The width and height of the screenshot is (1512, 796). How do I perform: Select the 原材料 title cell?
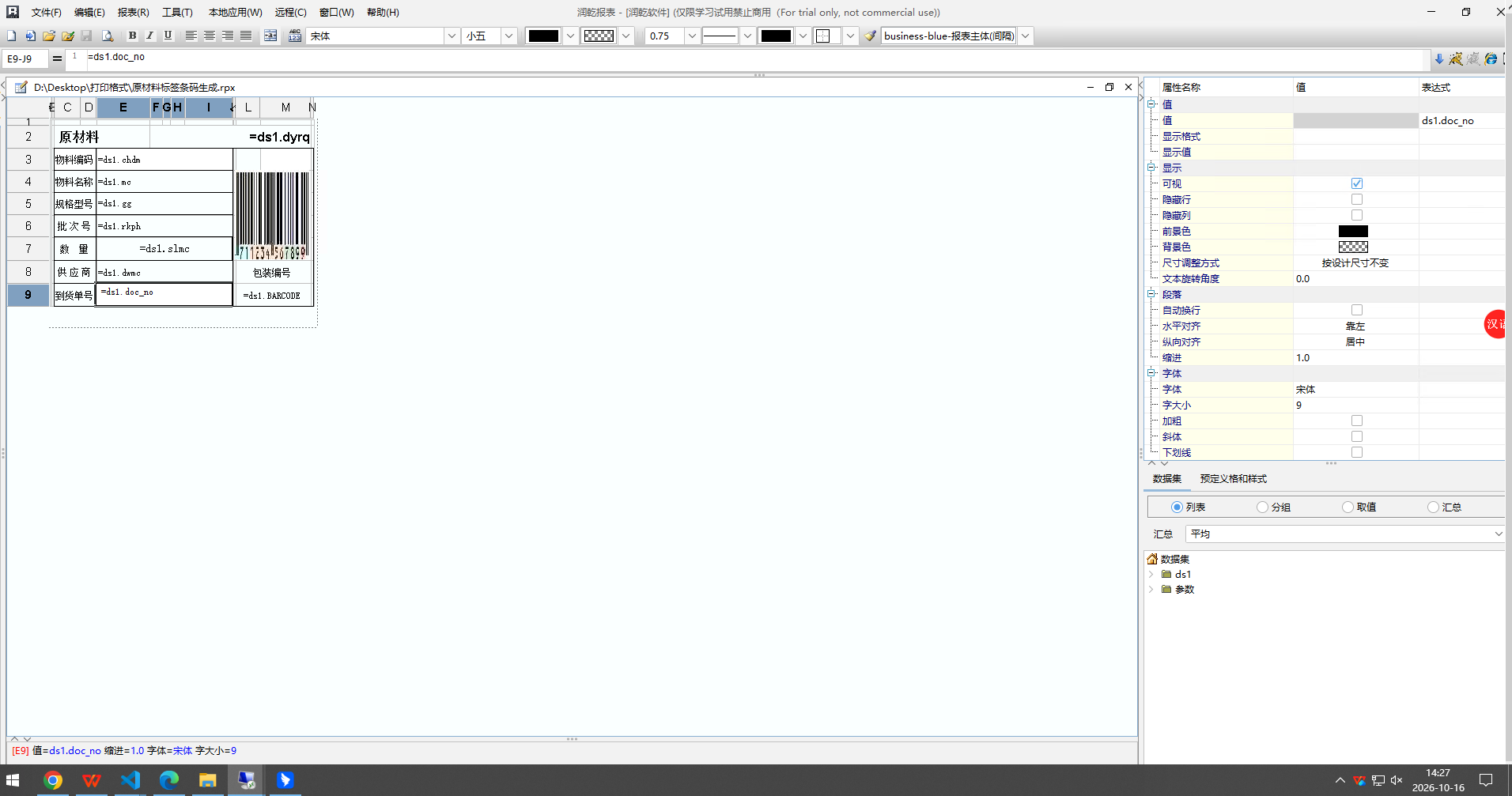101,137
